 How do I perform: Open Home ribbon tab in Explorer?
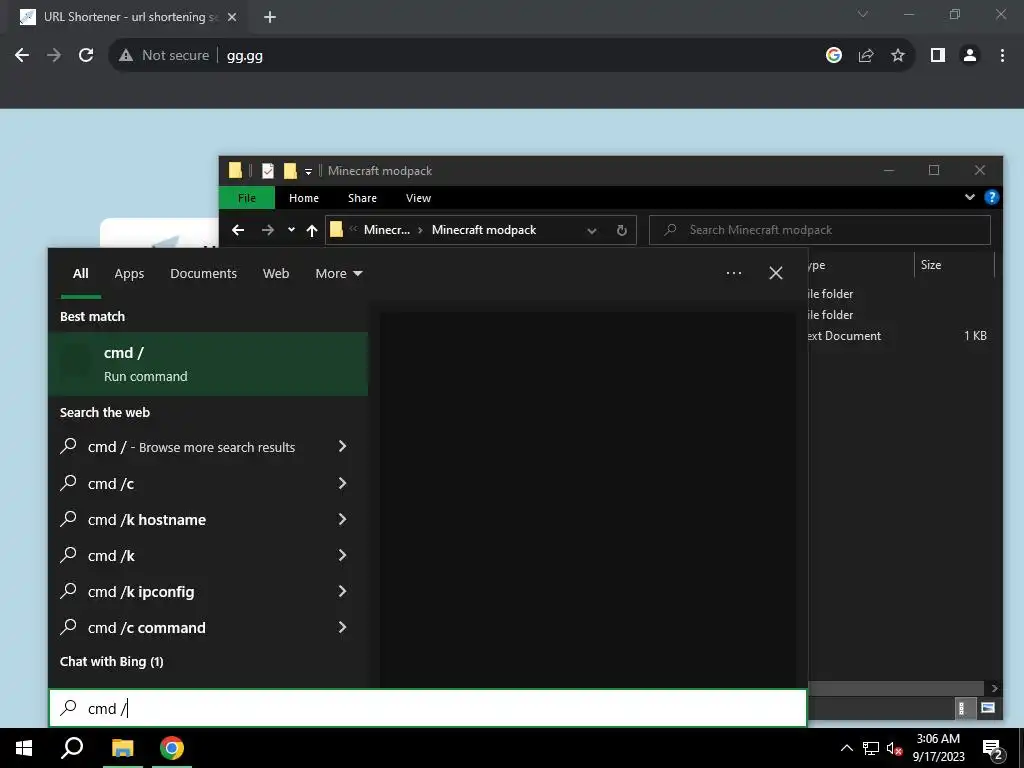tap(304, 198)
